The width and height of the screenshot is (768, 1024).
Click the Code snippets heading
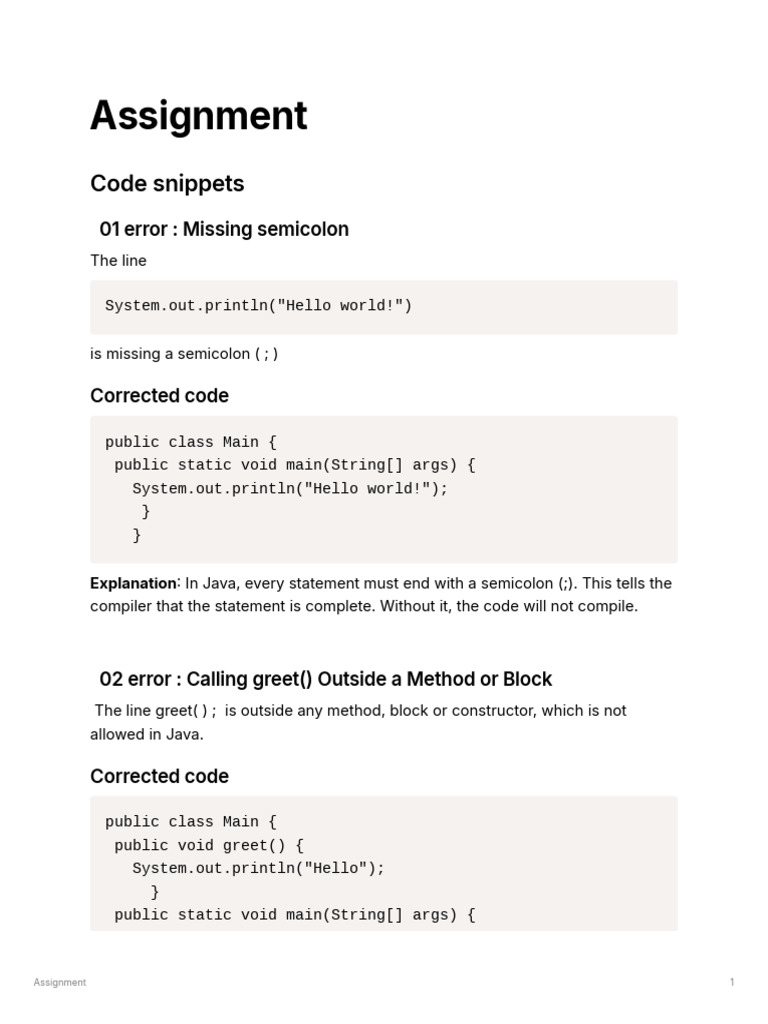pos(167,184)
